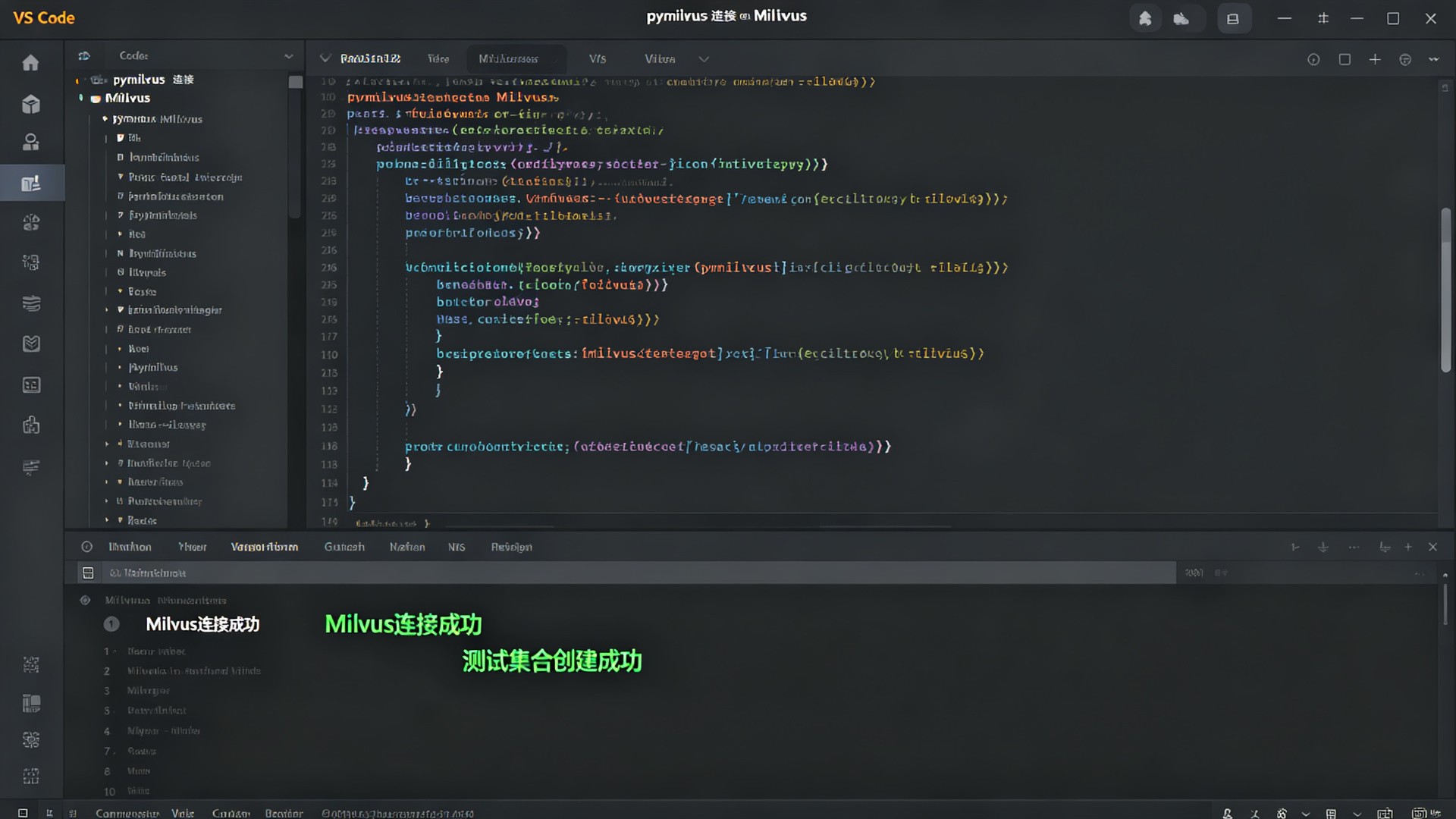
Task: Open the stacked layers icon in activity bar
Action: [x=31, y=303]
